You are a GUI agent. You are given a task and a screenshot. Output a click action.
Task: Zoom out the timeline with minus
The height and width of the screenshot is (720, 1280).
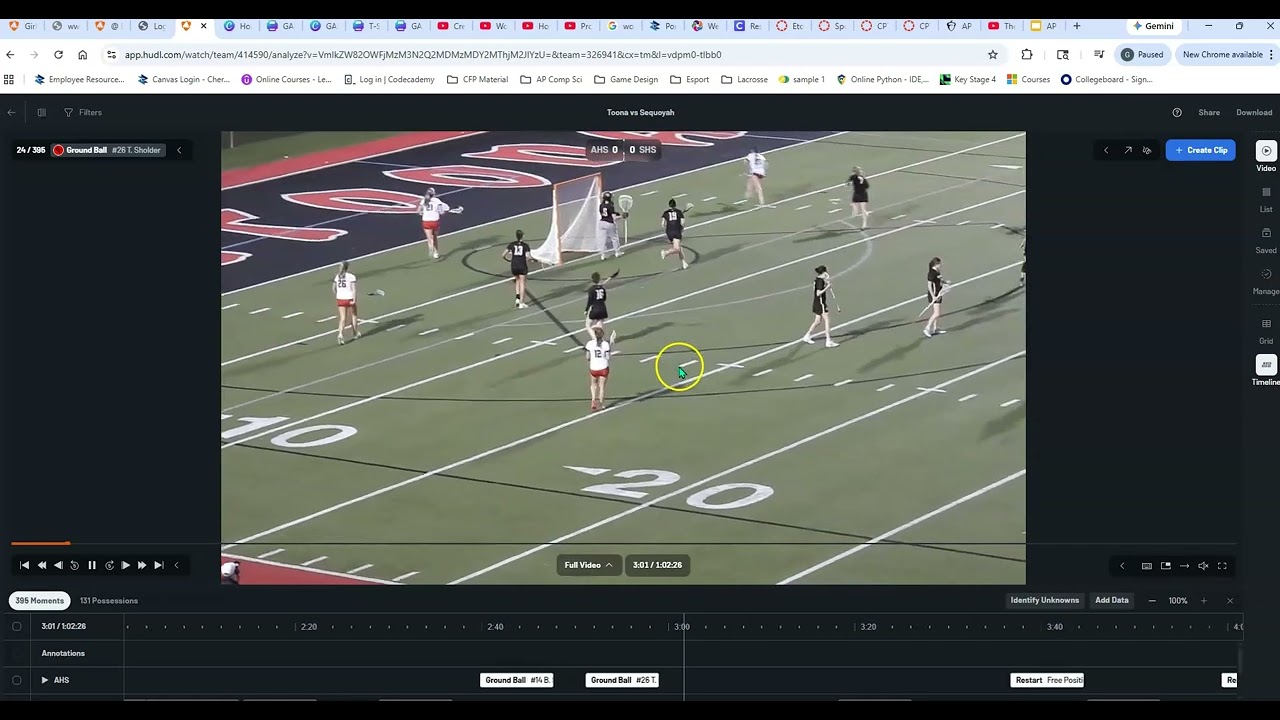[x=1152, y=601]
